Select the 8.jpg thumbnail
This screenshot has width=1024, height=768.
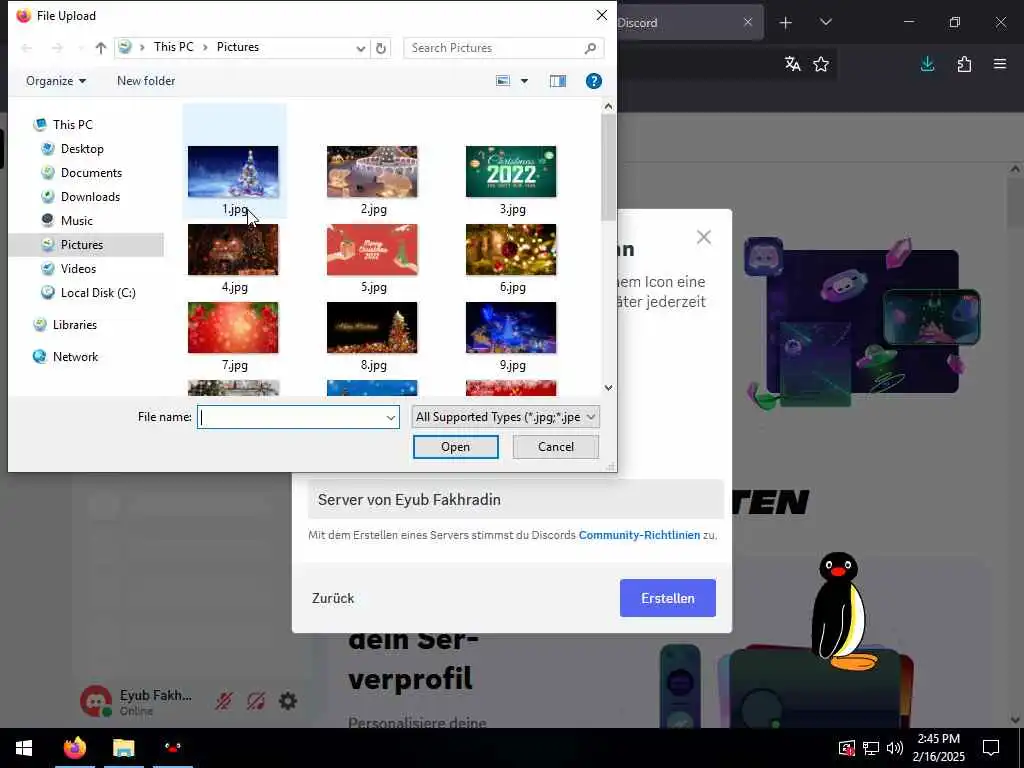[372, 327]
